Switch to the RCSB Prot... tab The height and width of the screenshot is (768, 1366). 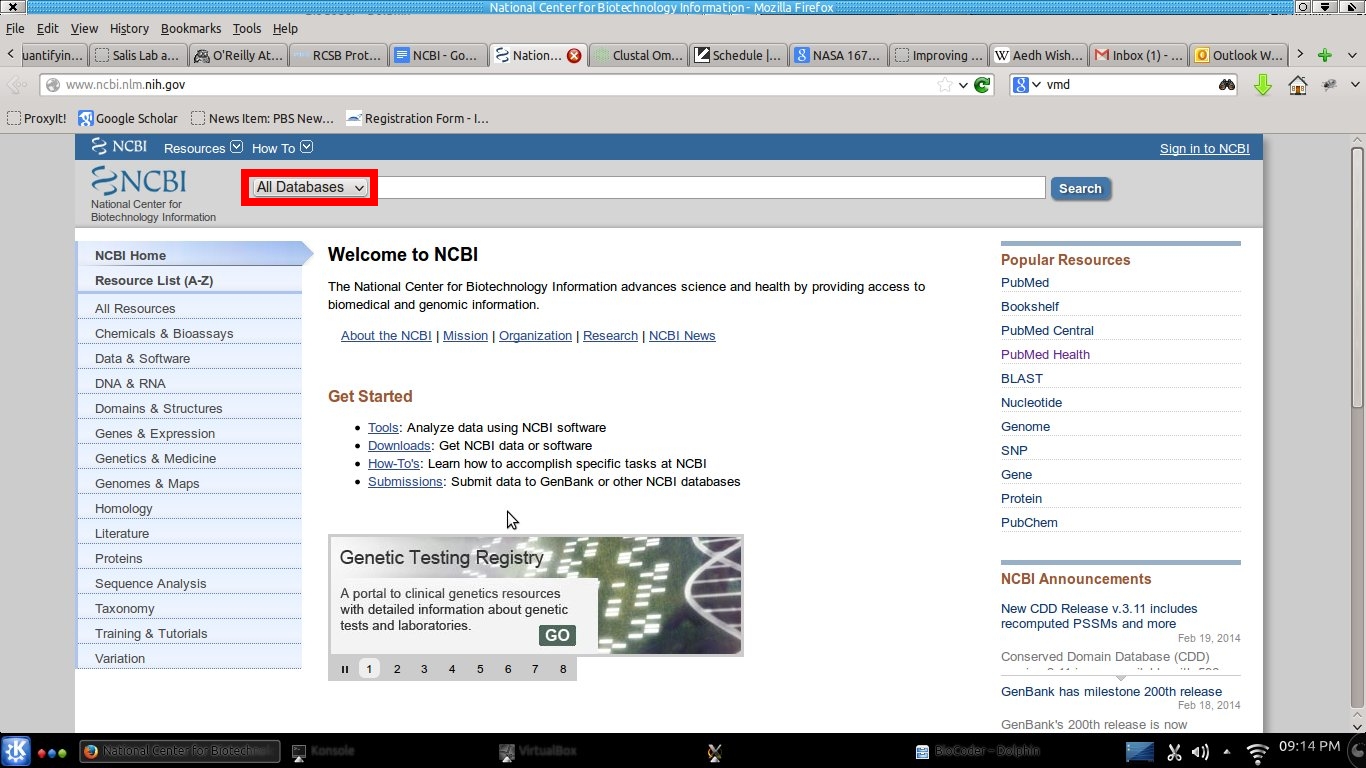337,56
